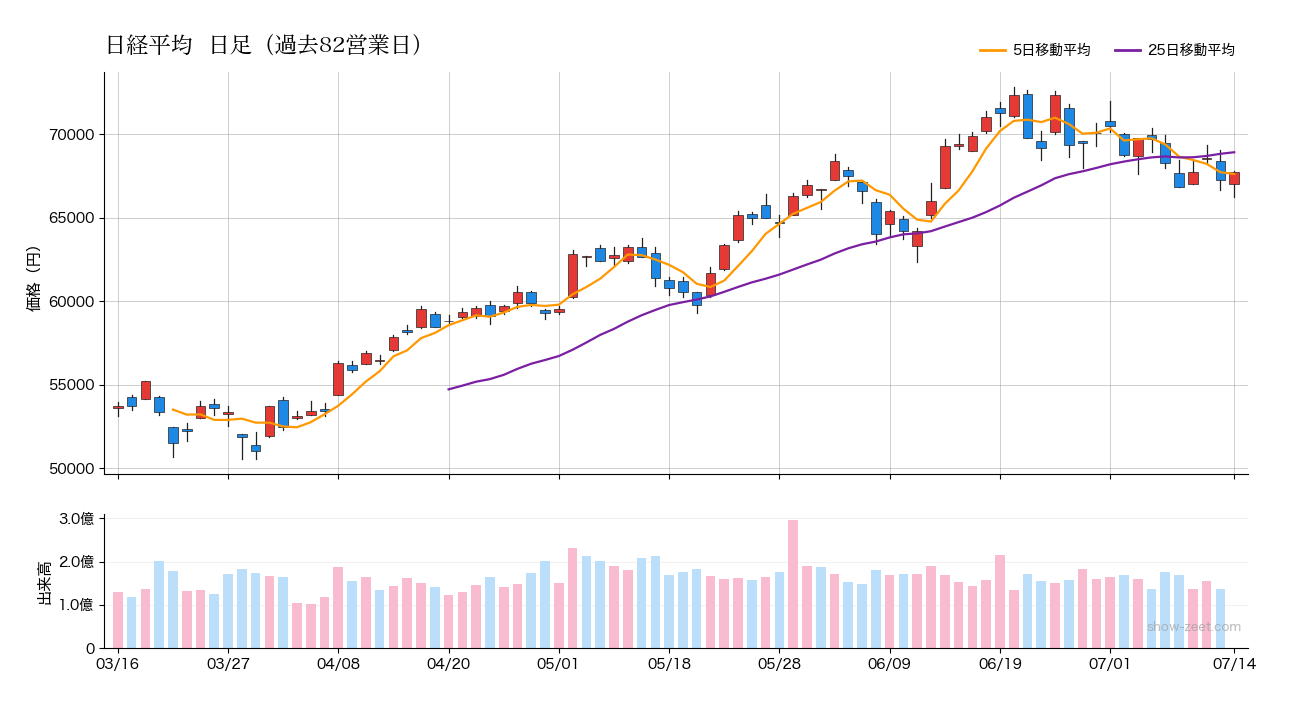Click the 5日移動平均 legend label
The image size is (1300, 720).
click(1051, 50)
